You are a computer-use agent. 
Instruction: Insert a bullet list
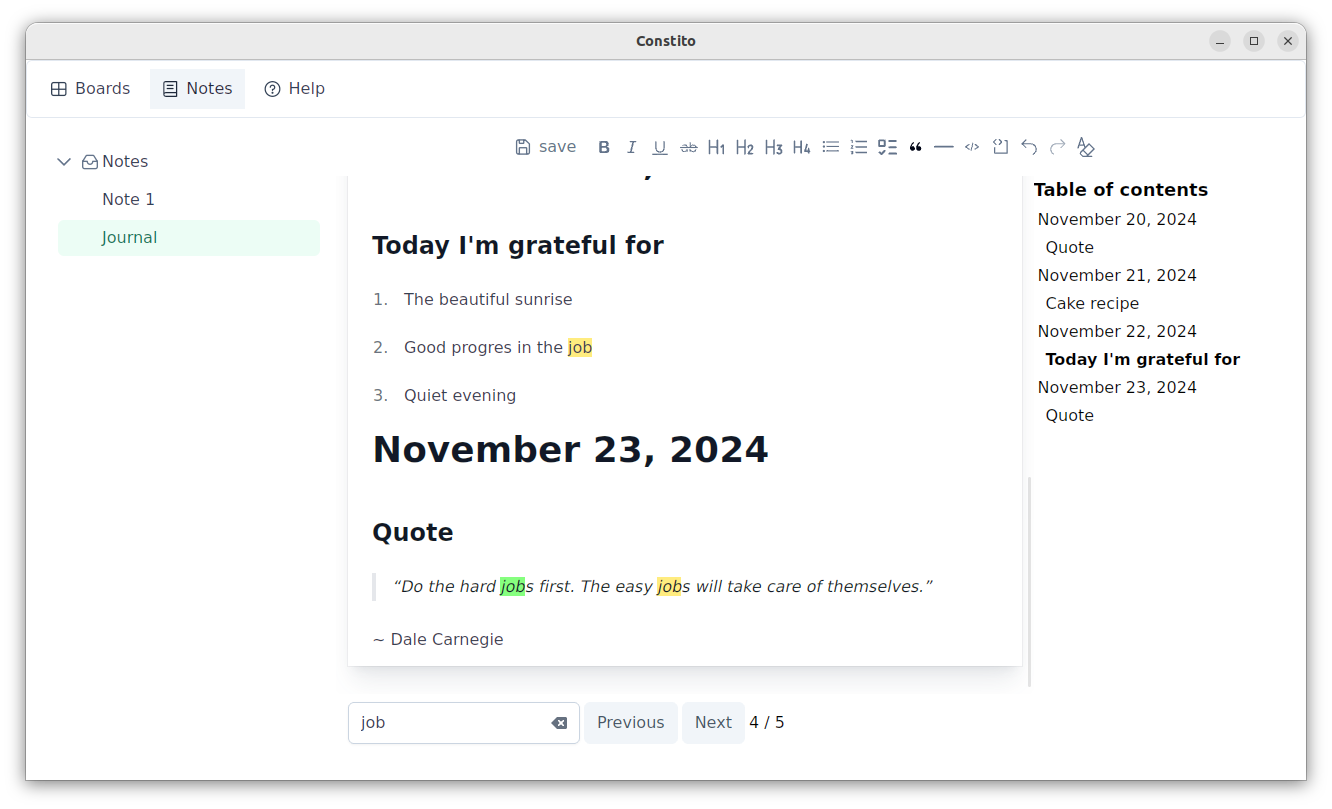830,147
